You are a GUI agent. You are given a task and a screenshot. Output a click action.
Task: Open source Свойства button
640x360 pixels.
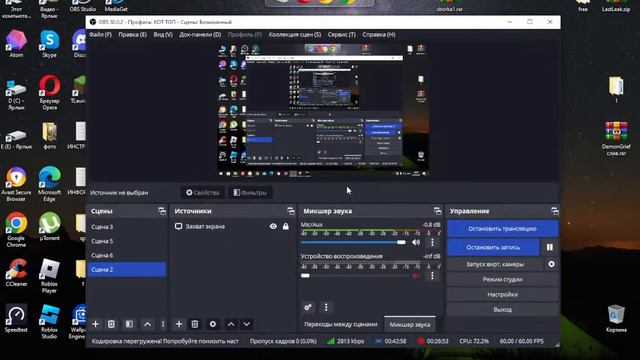[203, 192]
